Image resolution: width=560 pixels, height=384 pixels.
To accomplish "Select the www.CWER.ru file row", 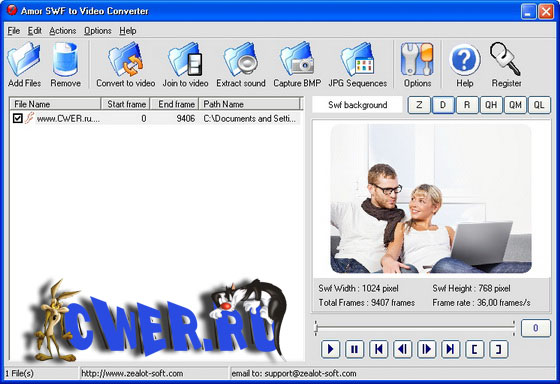I will click(155, 118).
